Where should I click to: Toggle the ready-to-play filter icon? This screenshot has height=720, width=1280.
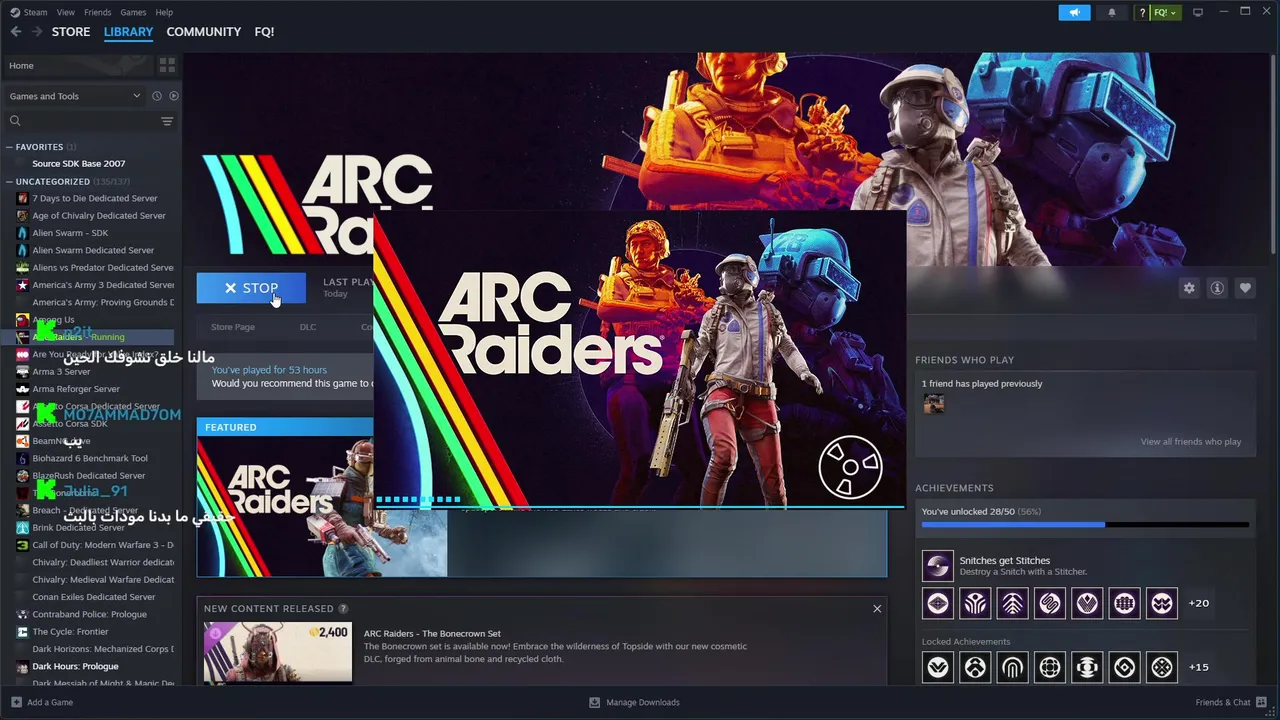174,96
